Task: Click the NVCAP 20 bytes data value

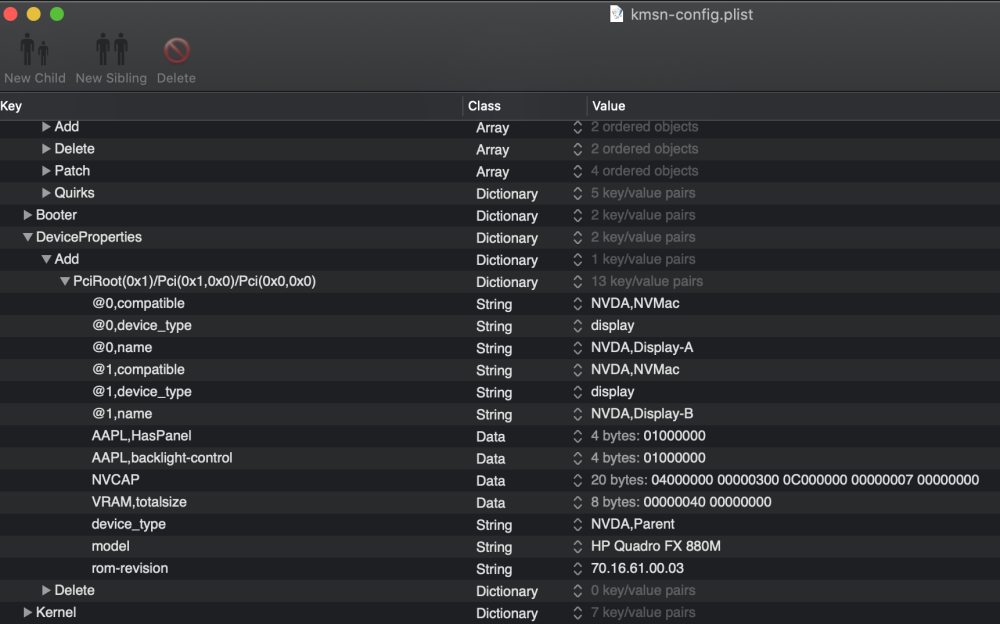Action: (784, 480)
